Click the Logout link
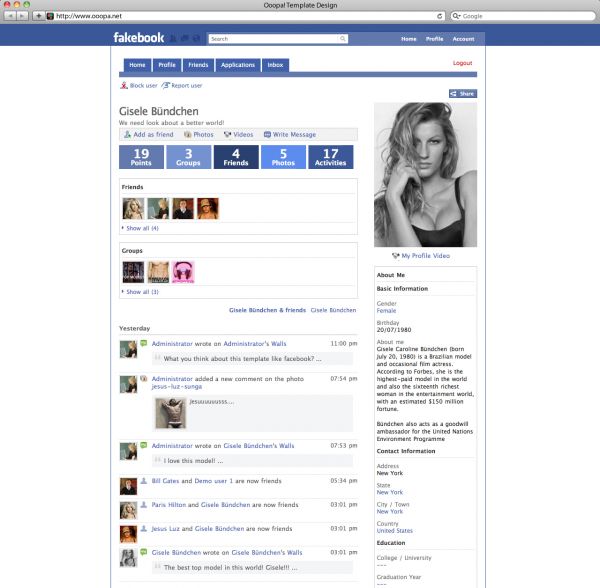 (x=463, y=63)
